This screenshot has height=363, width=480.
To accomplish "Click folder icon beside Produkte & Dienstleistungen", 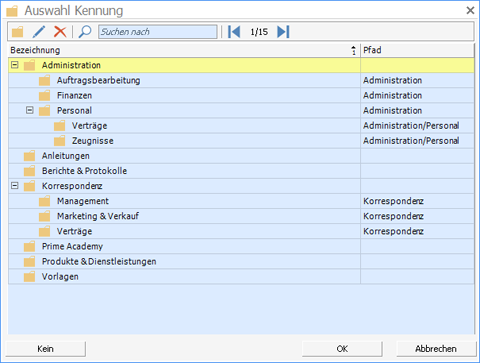I will tap(29, 261).
